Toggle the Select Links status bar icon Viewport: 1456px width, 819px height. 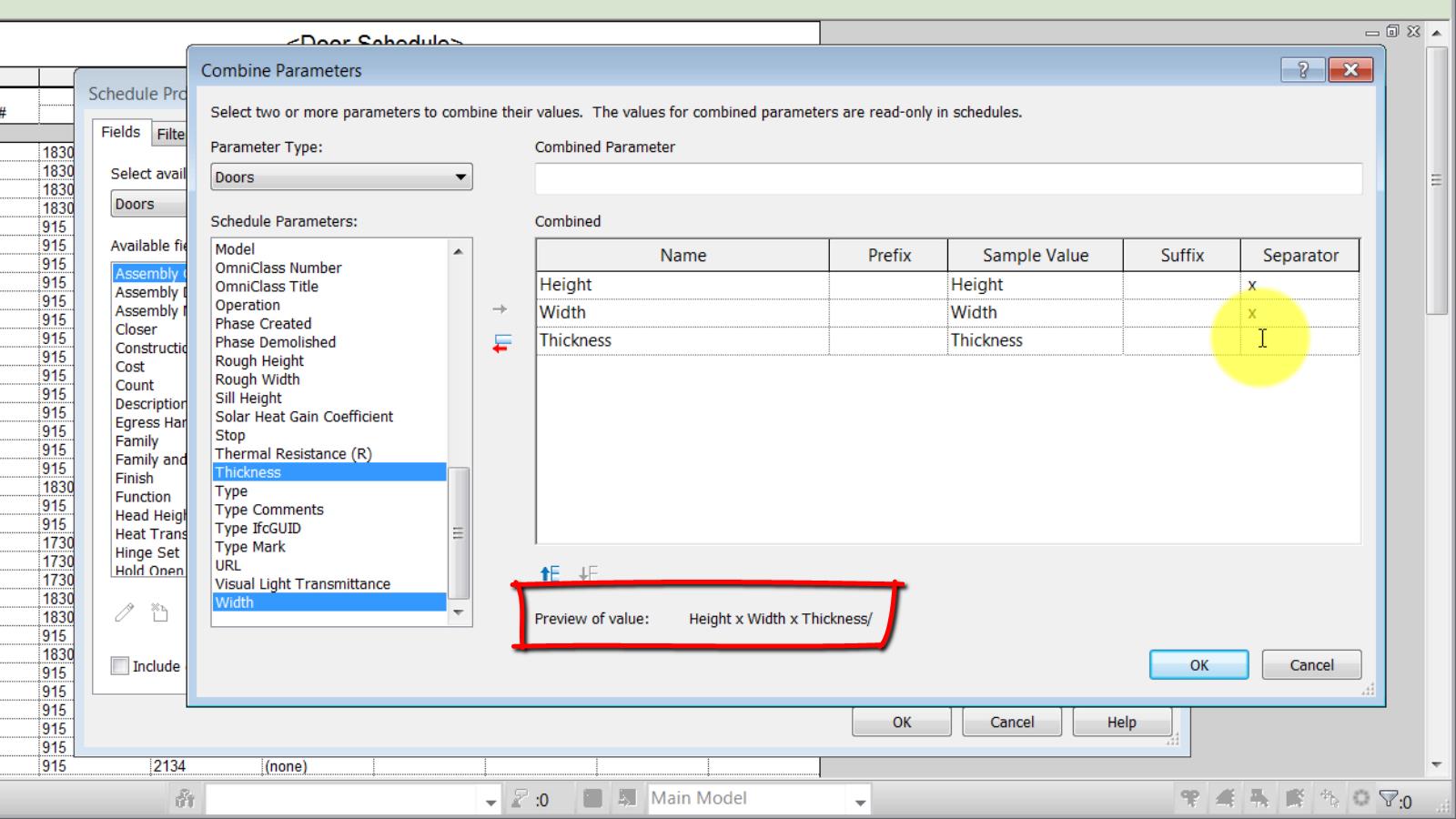(1190, 799)
